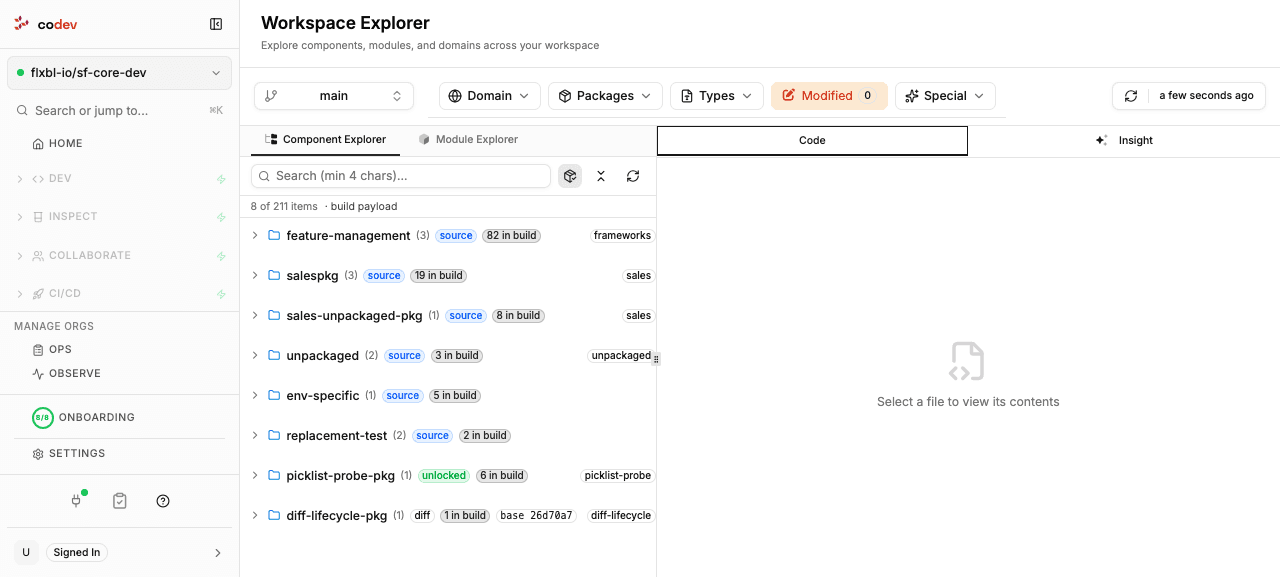Screen dimensions: 1280x577
Task: Open the Special filter dropdown
Action: point(945,96)
